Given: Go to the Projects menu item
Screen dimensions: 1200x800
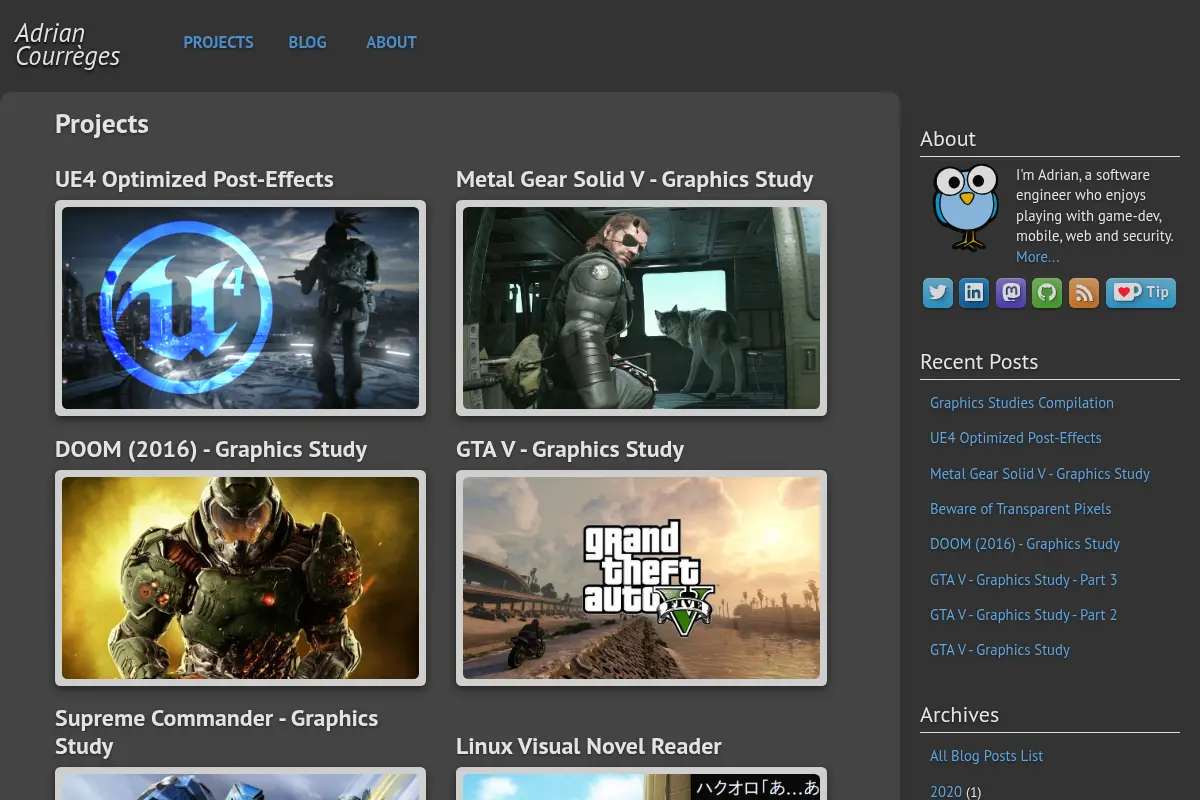Looking at the screenshot, I should (218, 42).
